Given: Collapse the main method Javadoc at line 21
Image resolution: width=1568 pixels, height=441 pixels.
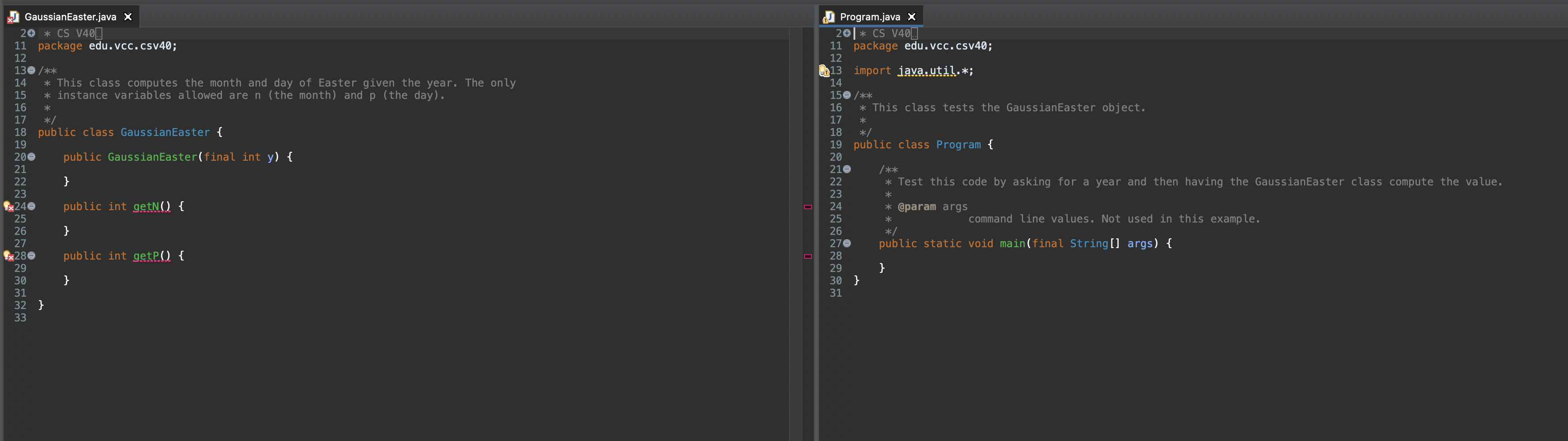Looking at the screenshot, I should 847,170.
